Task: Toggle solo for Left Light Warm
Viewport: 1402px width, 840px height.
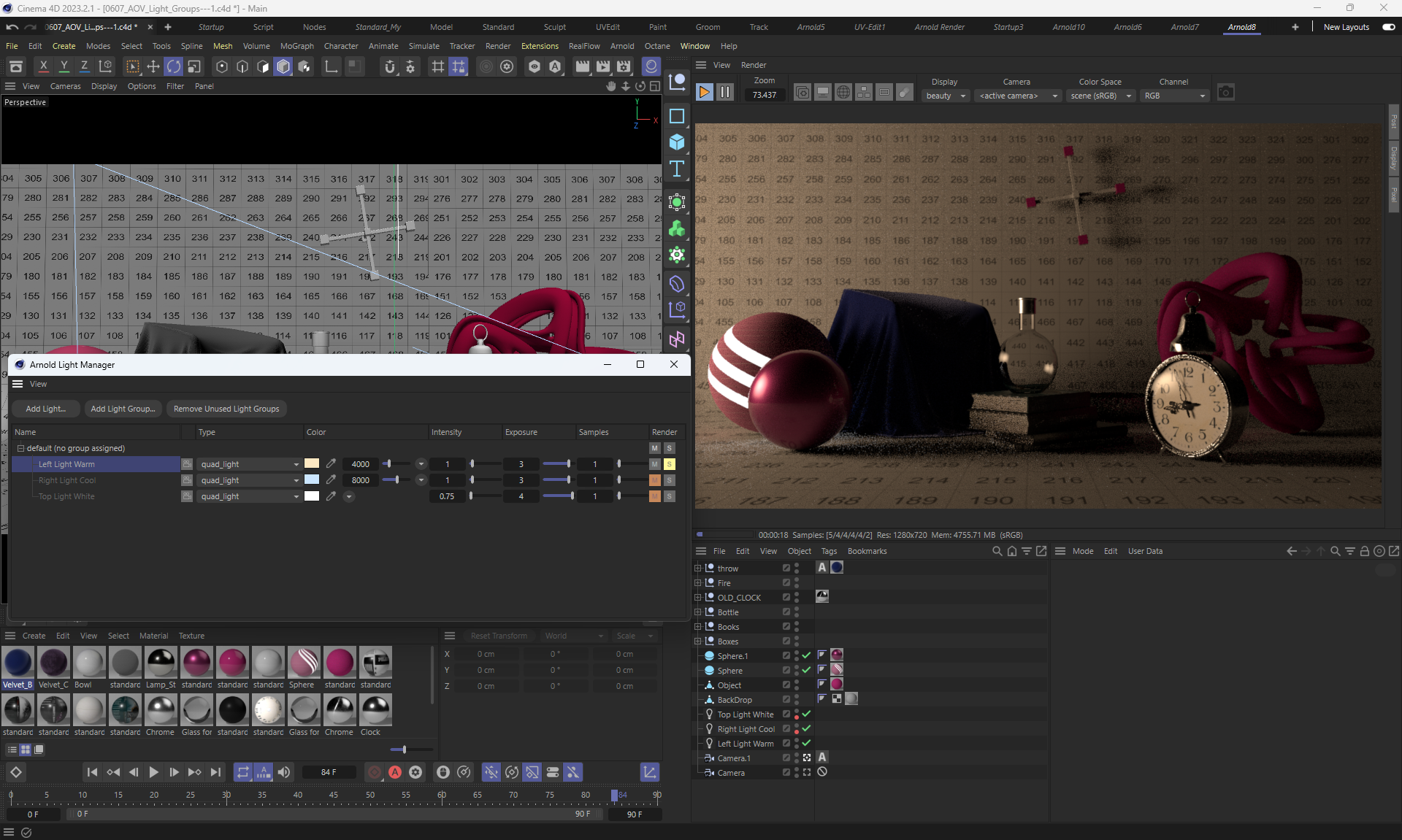Action: pos(670,464)
